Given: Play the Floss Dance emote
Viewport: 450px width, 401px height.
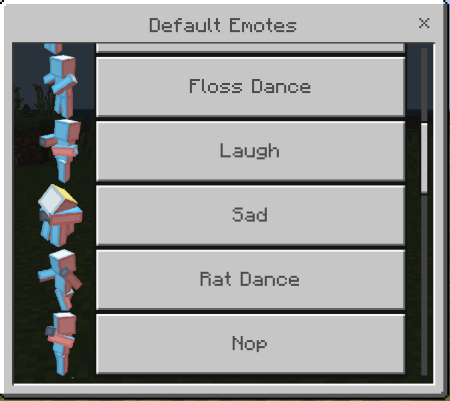Looking at the screenshot, I should click(x=250, y=87).
